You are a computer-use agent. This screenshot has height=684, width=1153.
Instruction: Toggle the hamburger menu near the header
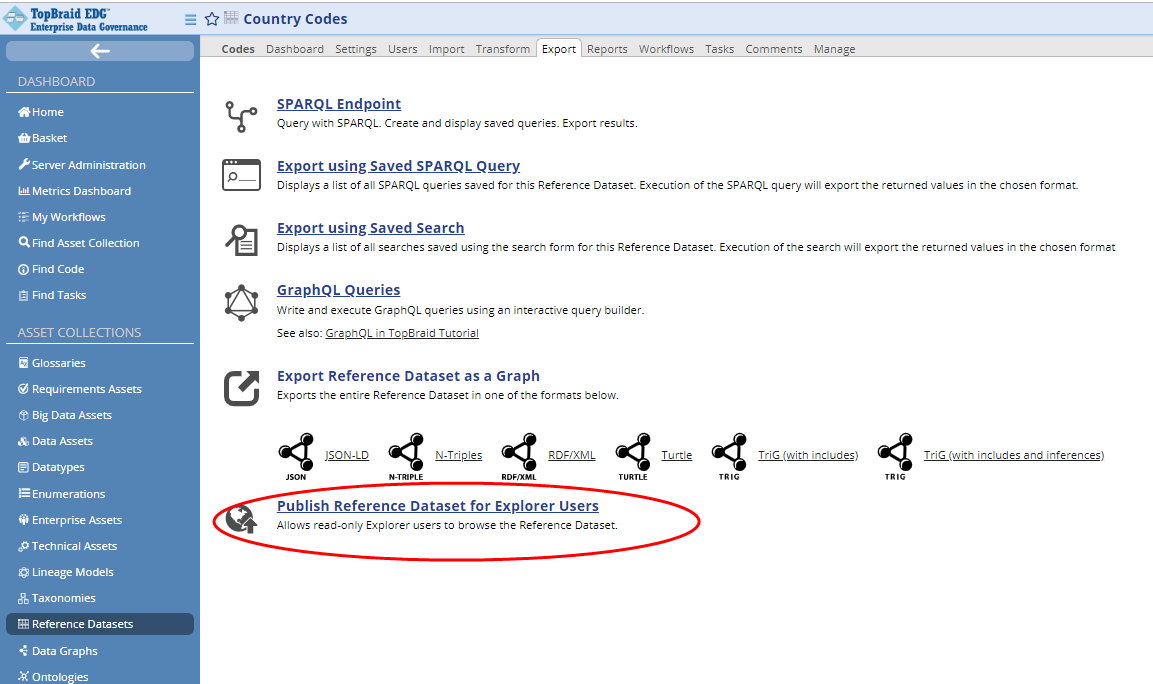(x=189, y=18)
